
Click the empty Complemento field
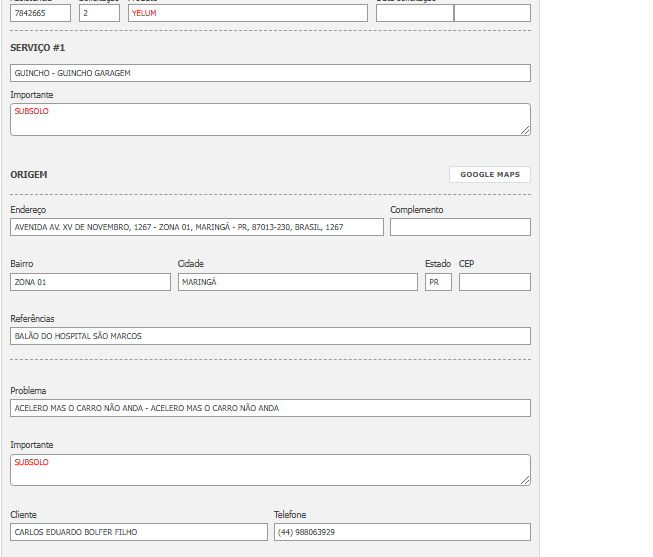(461, 227)
